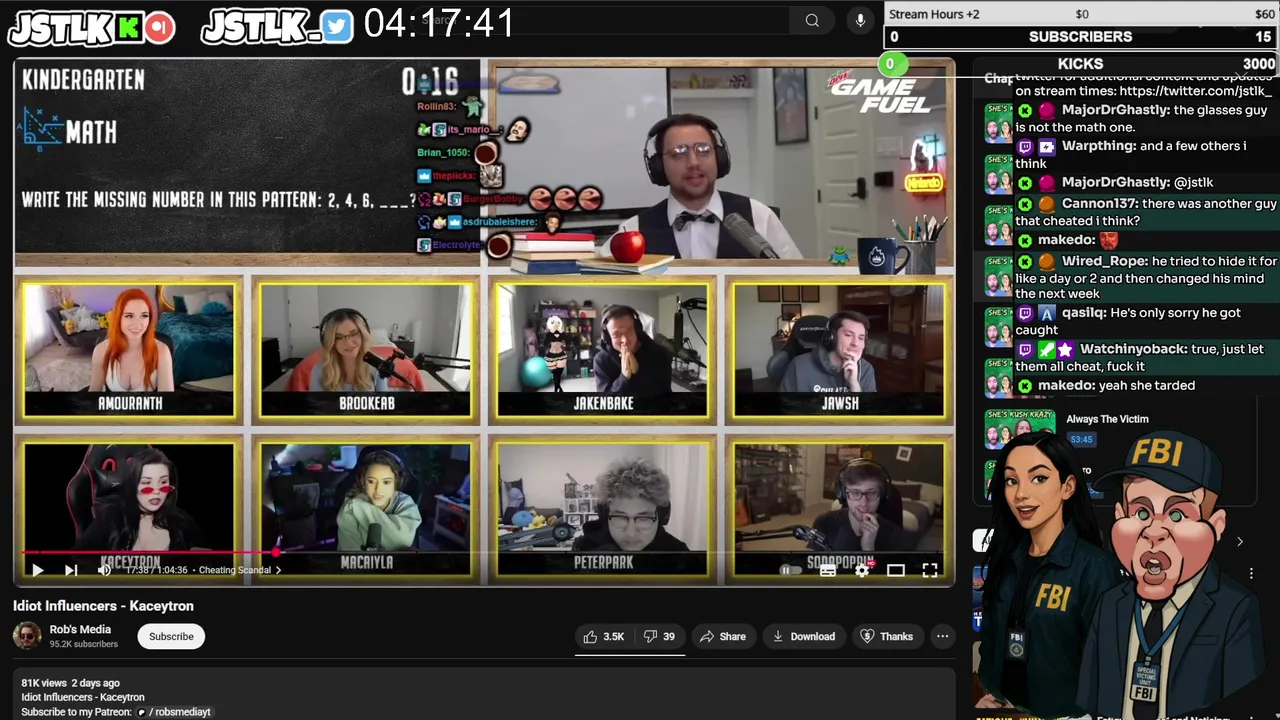Mute the video with the speaker icon
The height and width of the screenshot is (720, 1280).
[x=104, y=570]
